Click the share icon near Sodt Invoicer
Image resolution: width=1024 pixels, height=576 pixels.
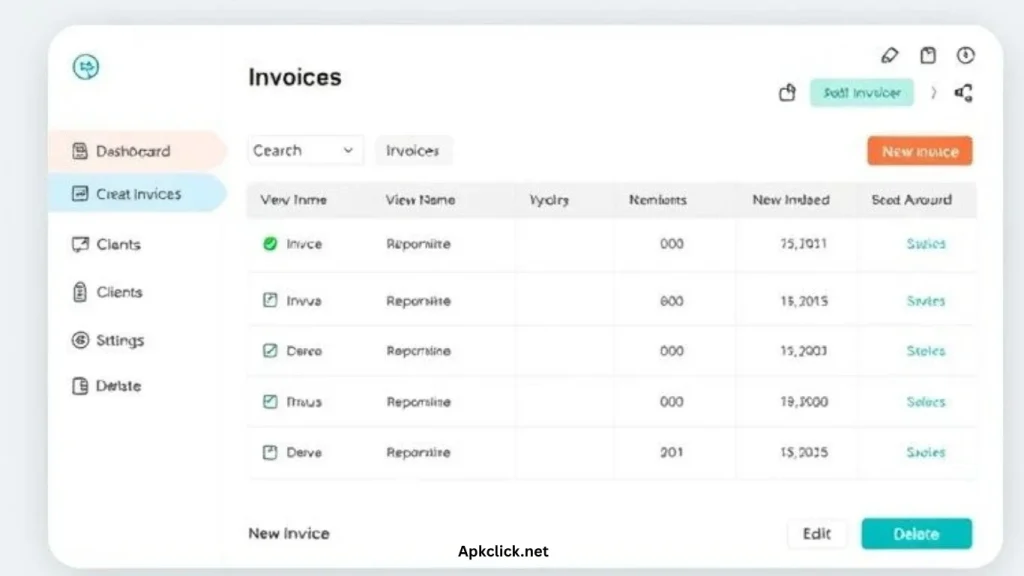pyautogui.click(x=787, y=92)
